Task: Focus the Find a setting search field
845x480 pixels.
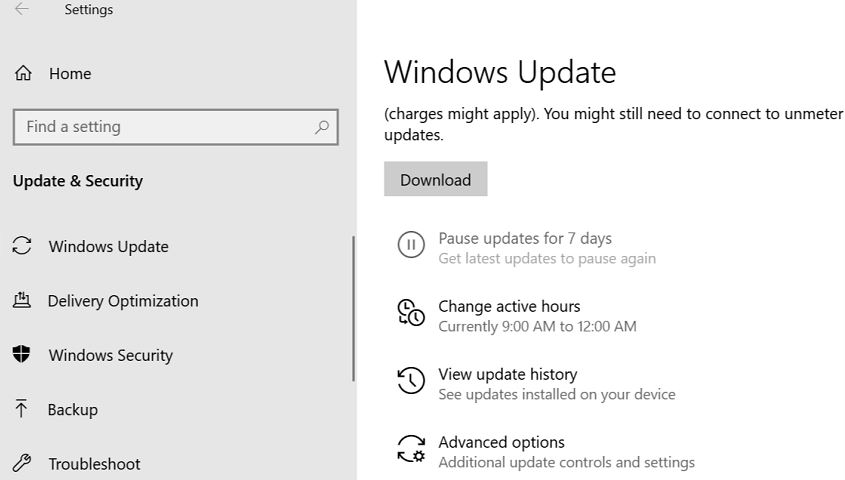Action: click(x=160, y=127)
